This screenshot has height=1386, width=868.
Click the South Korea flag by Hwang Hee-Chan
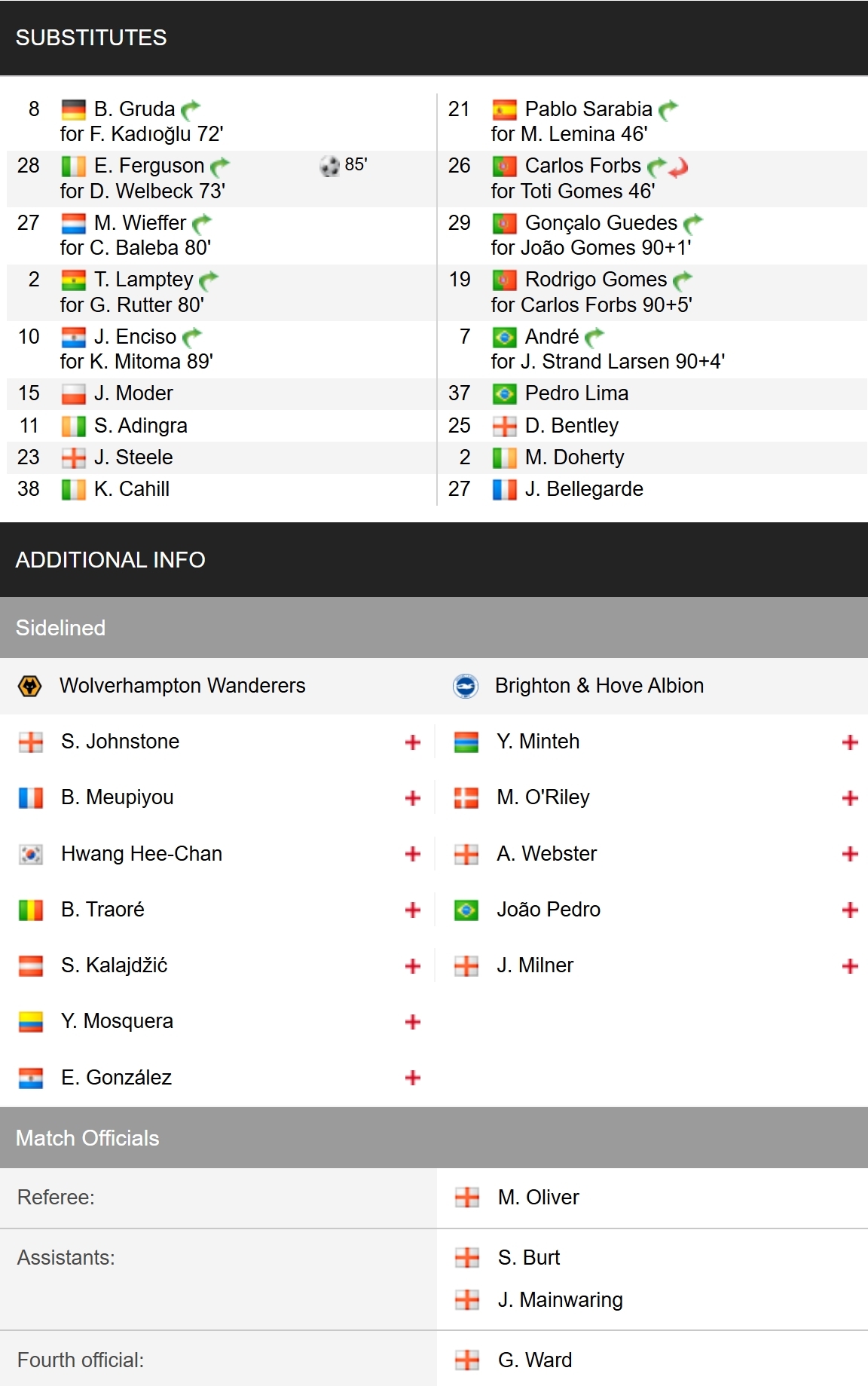31,854
